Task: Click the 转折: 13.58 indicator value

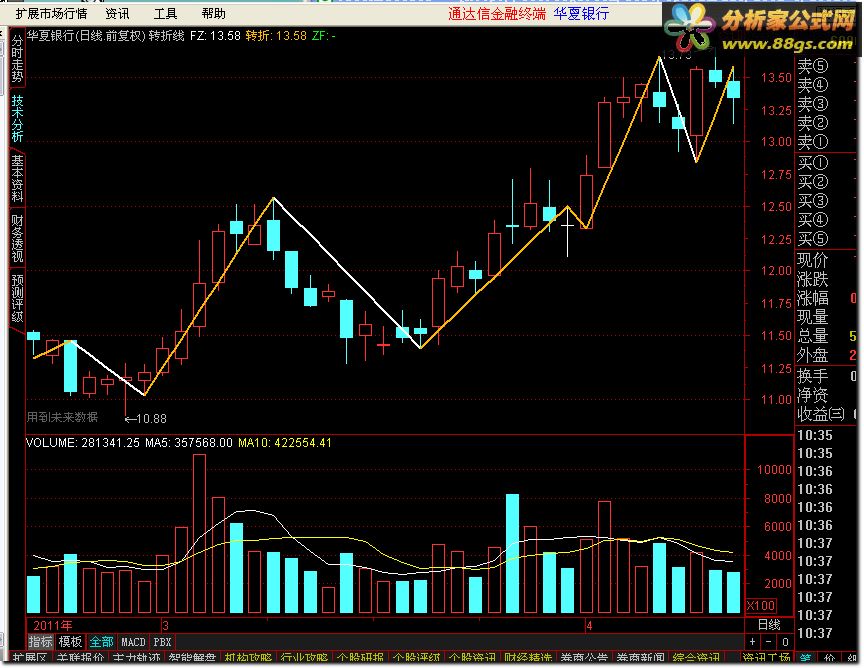Action: tap(276, 36)
